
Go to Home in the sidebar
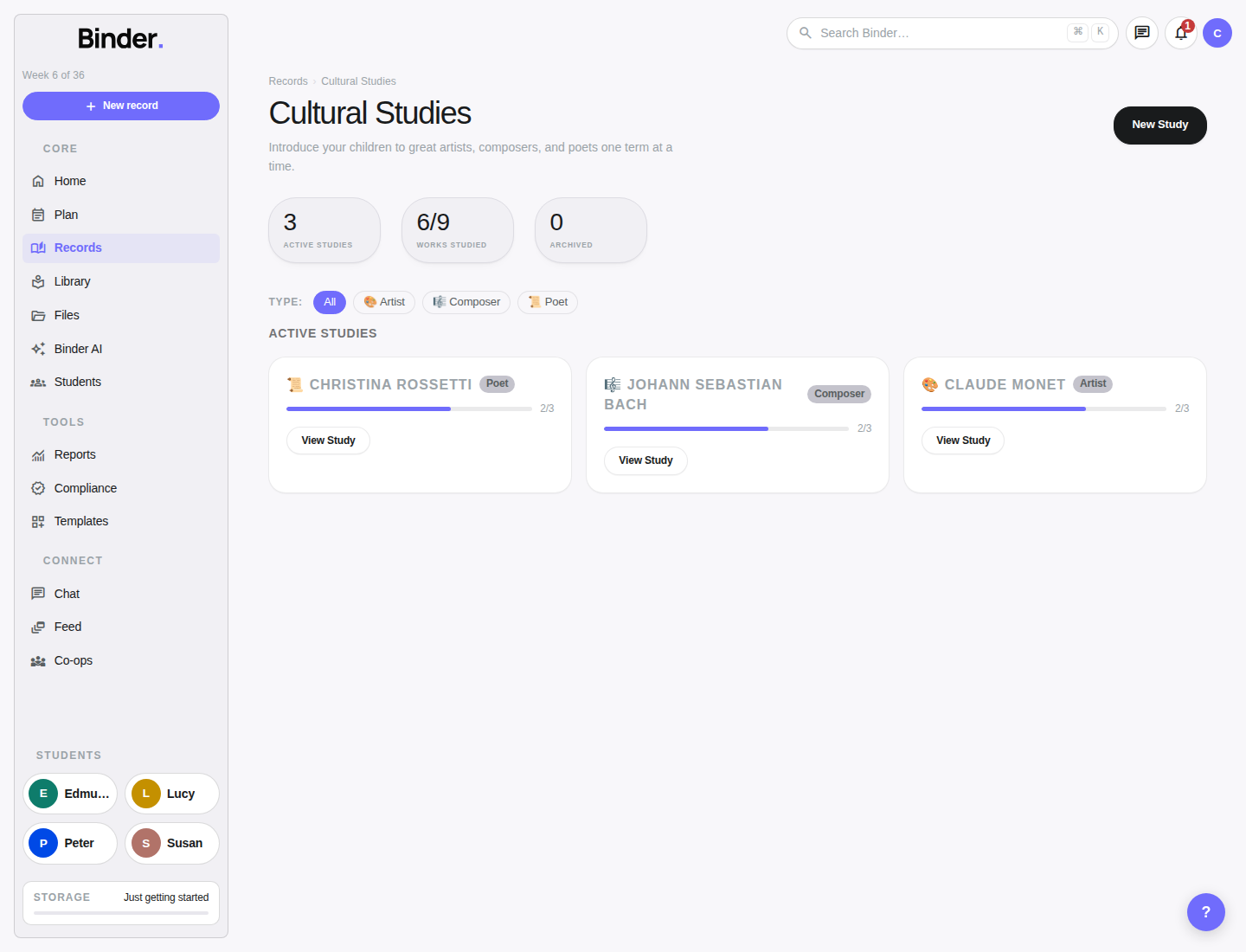click(121, 181)
